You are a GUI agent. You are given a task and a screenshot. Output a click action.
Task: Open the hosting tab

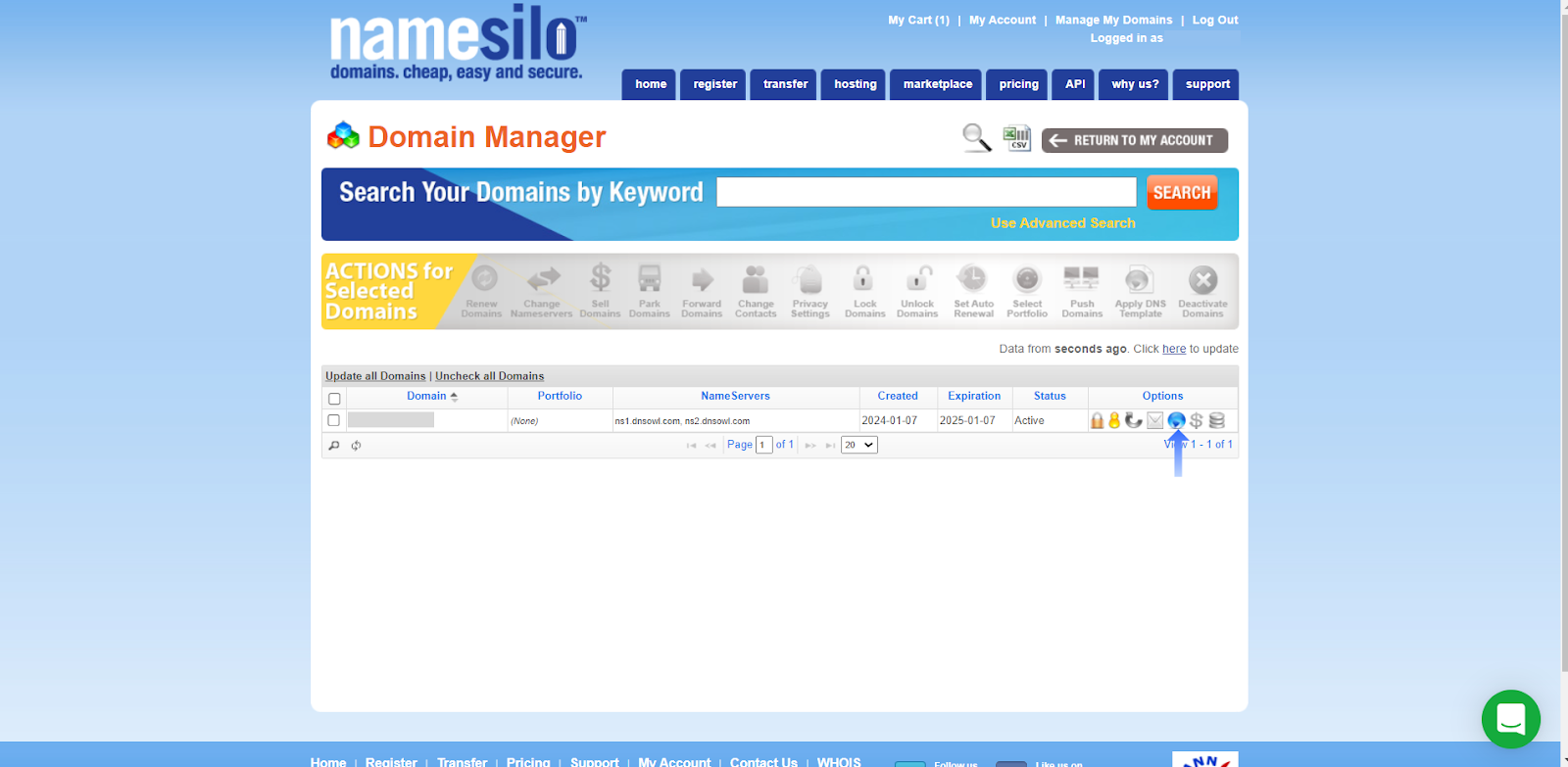(855, 84)
